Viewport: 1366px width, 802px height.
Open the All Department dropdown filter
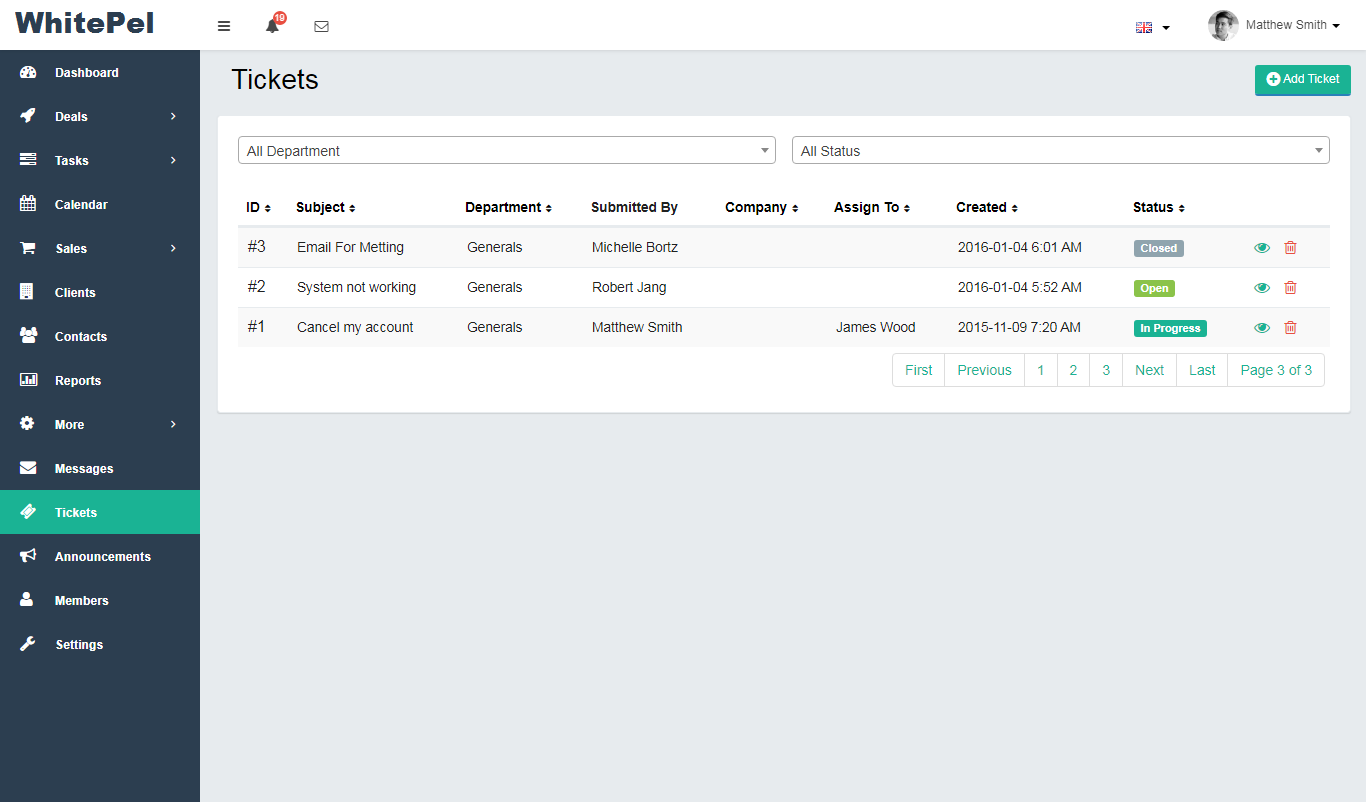(x=507, y=151)
